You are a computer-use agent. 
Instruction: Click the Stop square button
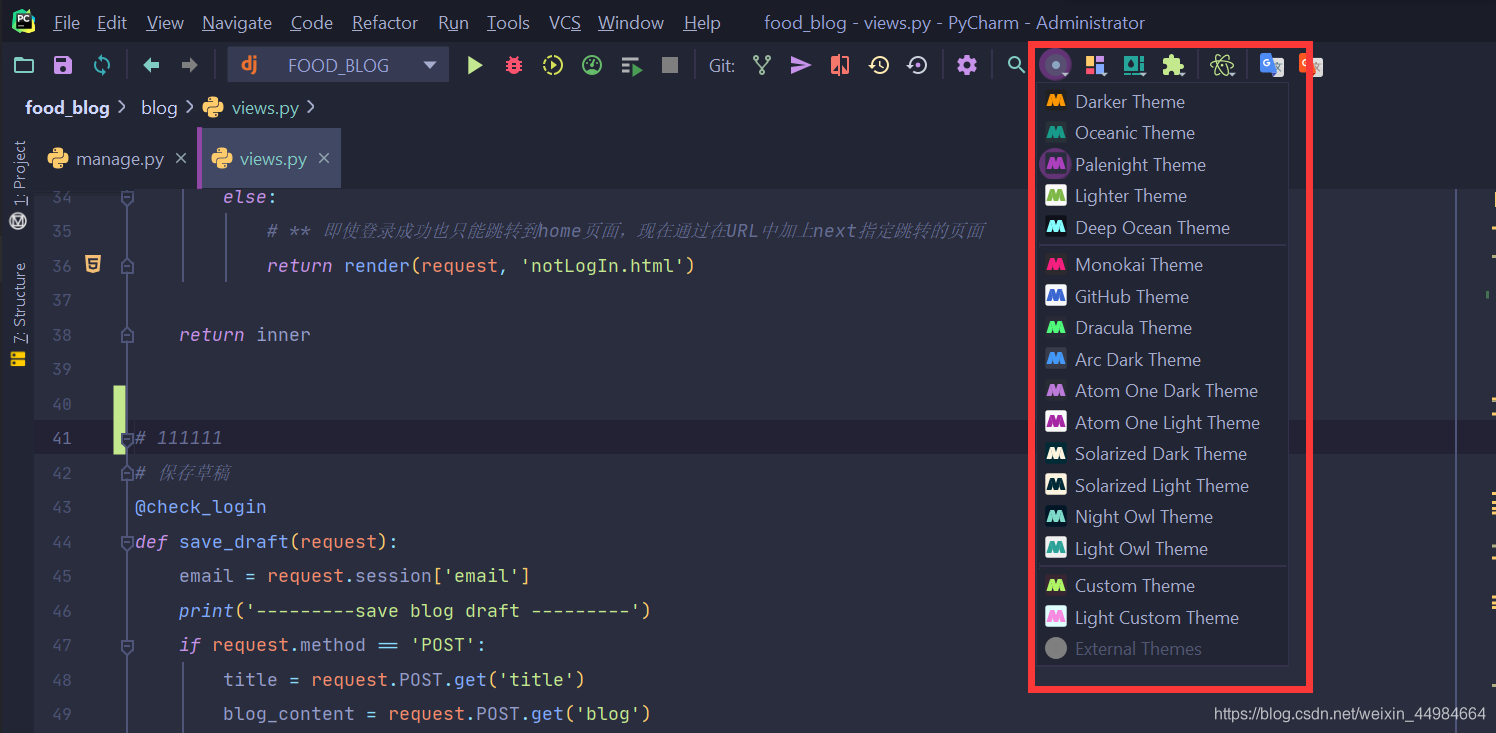click(x=670, y=66)
